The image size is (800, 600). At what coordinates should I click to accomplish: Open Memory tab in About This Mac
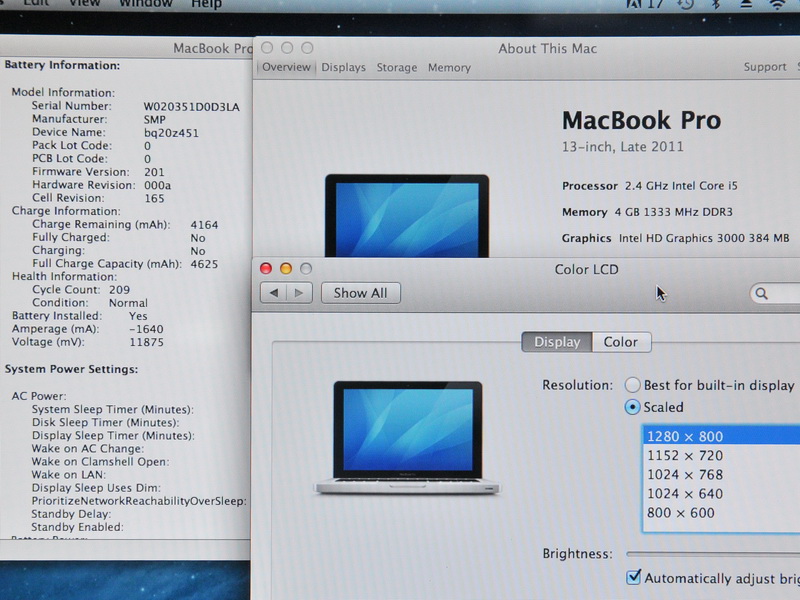(x=449, y=67)
